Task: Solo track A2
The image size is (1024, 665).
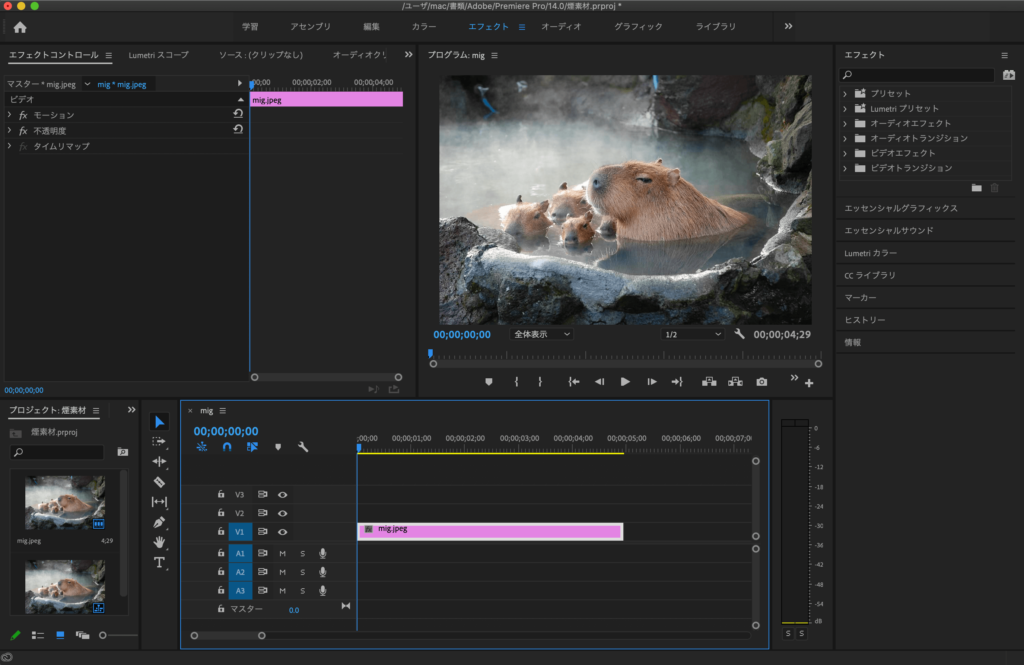Action: point(302,572)
